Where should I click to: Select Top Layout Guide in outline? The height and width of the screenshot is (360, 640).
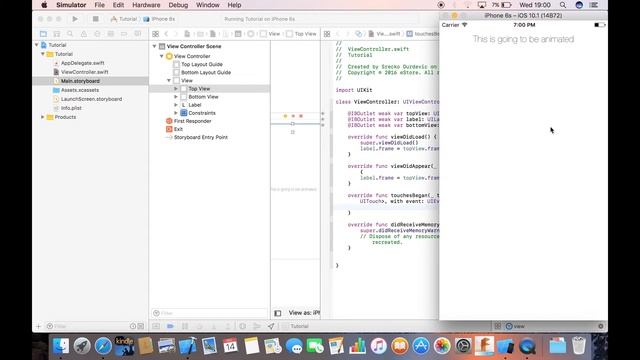click(202, 64)
